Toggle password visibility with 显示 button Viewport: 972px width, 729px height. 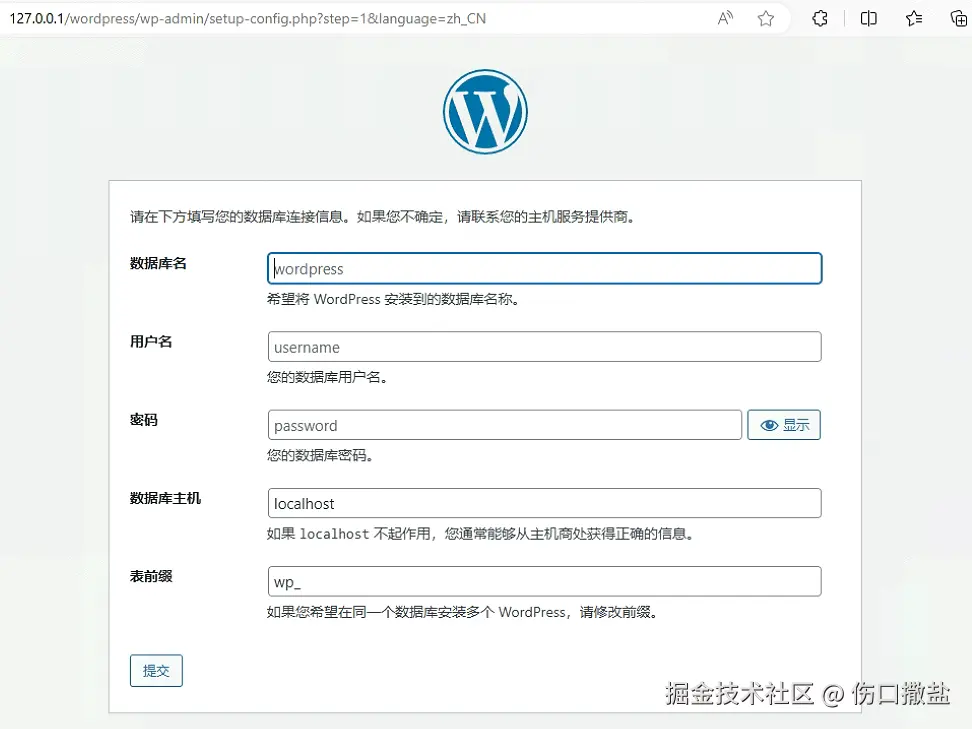pyautogui.click(x=784, y=425)
